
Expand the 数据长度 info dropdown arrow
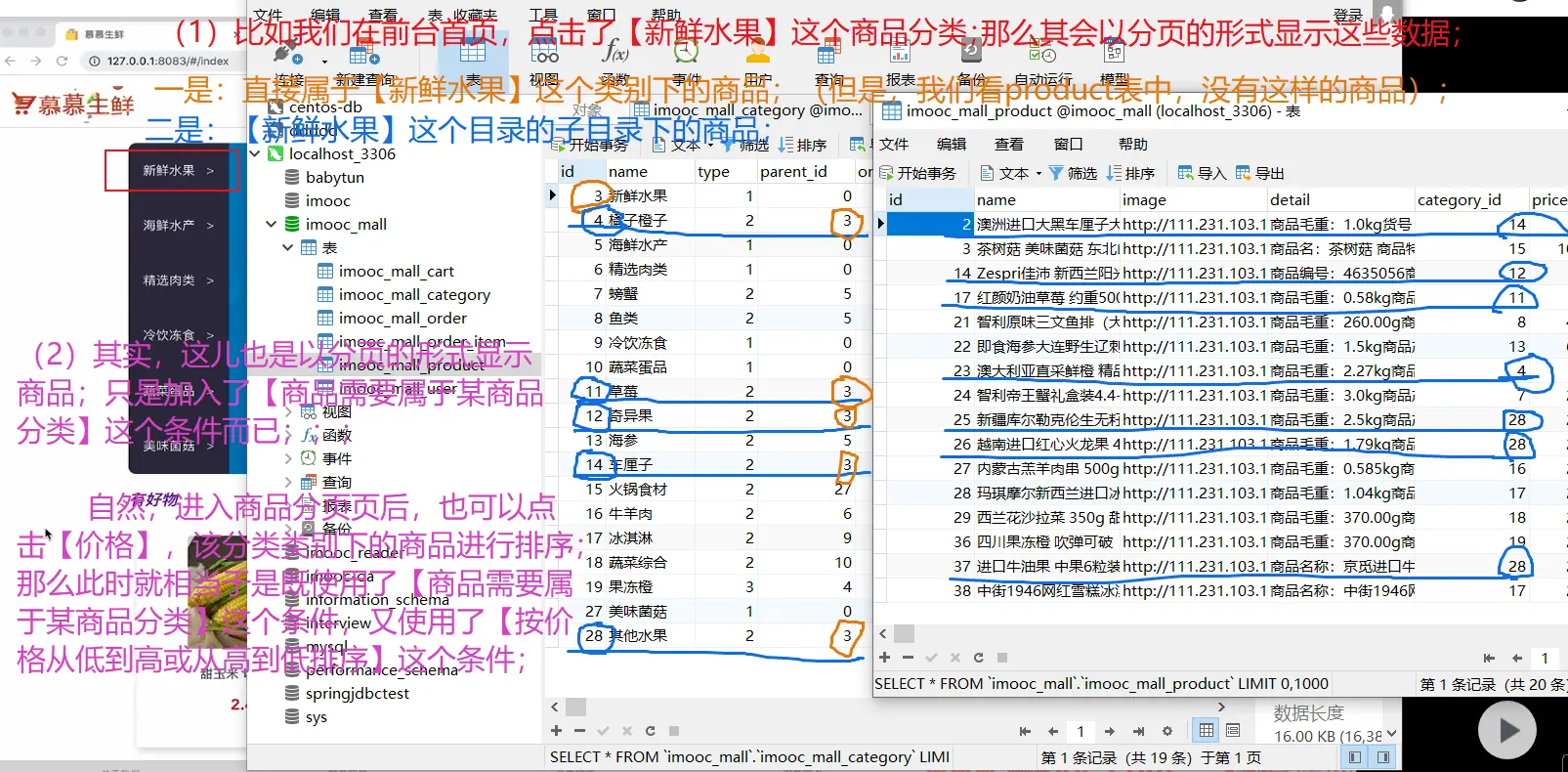(x=1392, y=734)
